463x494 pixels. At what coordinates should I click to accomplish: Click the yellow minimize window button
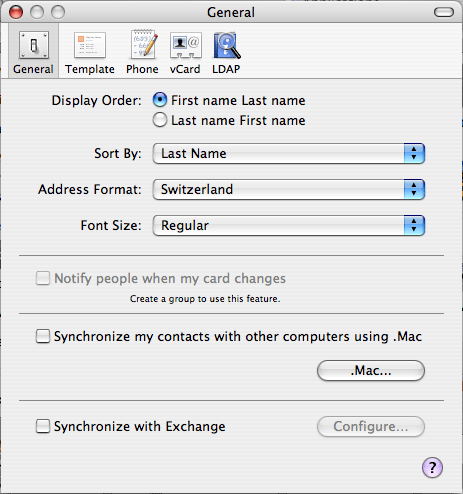[37, 12]
